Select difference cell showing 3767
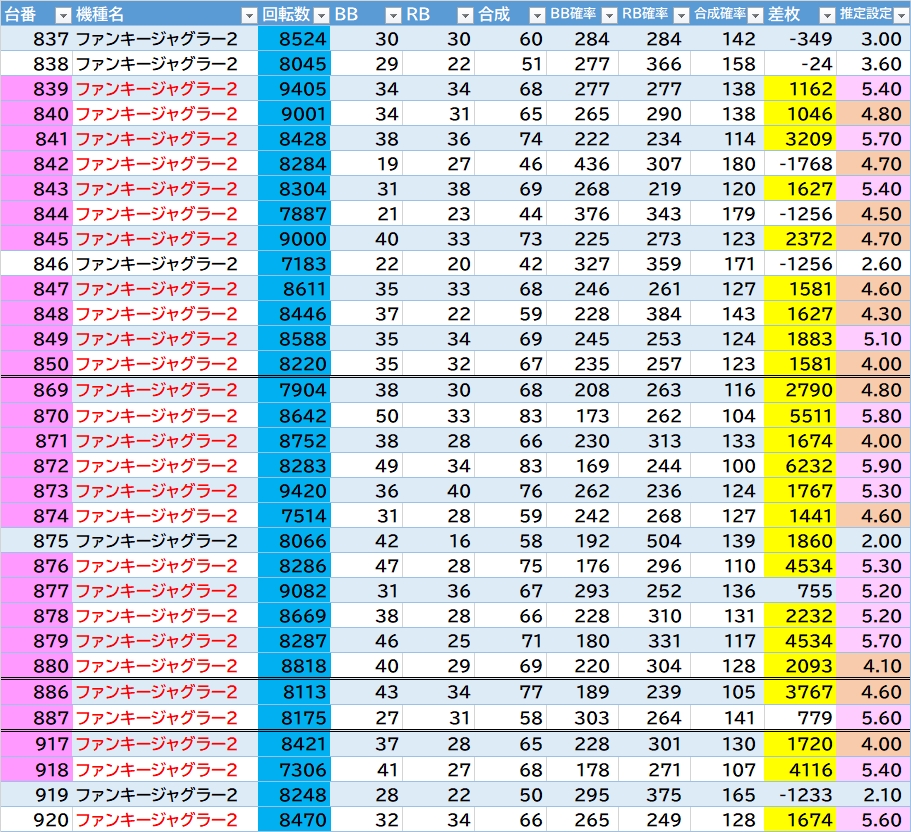This screenshot has width=911, height=832. pos(800,692)
